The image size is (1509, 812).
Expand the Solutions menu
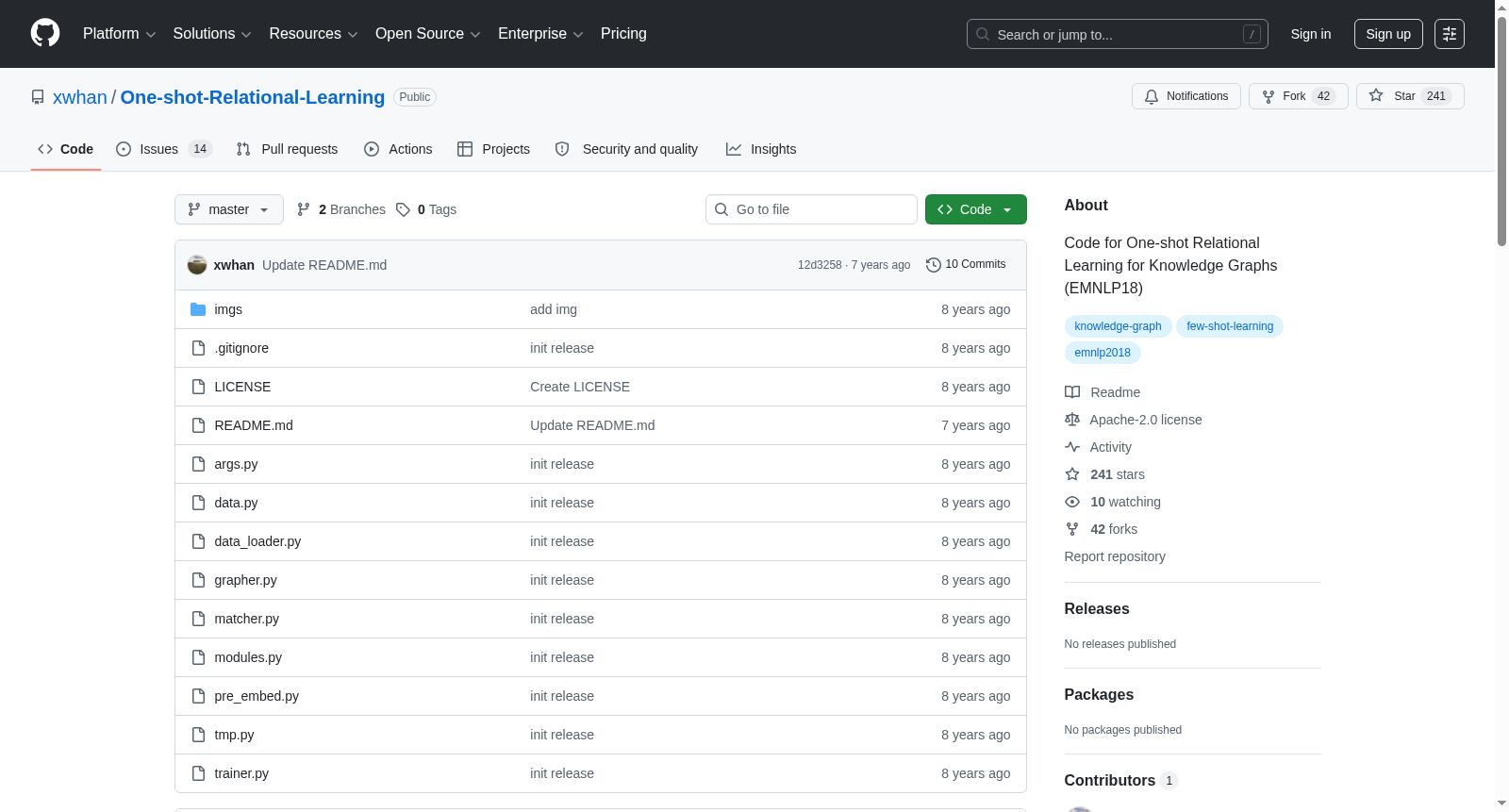pos(212,34)
